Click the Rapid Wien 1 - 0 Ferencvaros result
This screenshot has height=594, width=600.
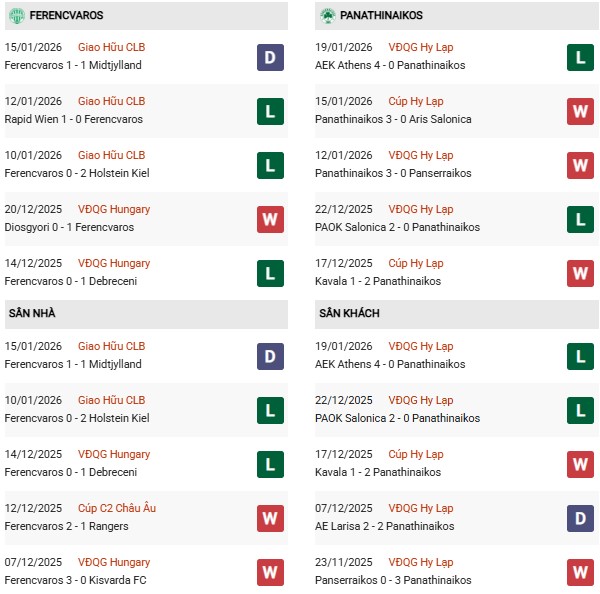74,119
